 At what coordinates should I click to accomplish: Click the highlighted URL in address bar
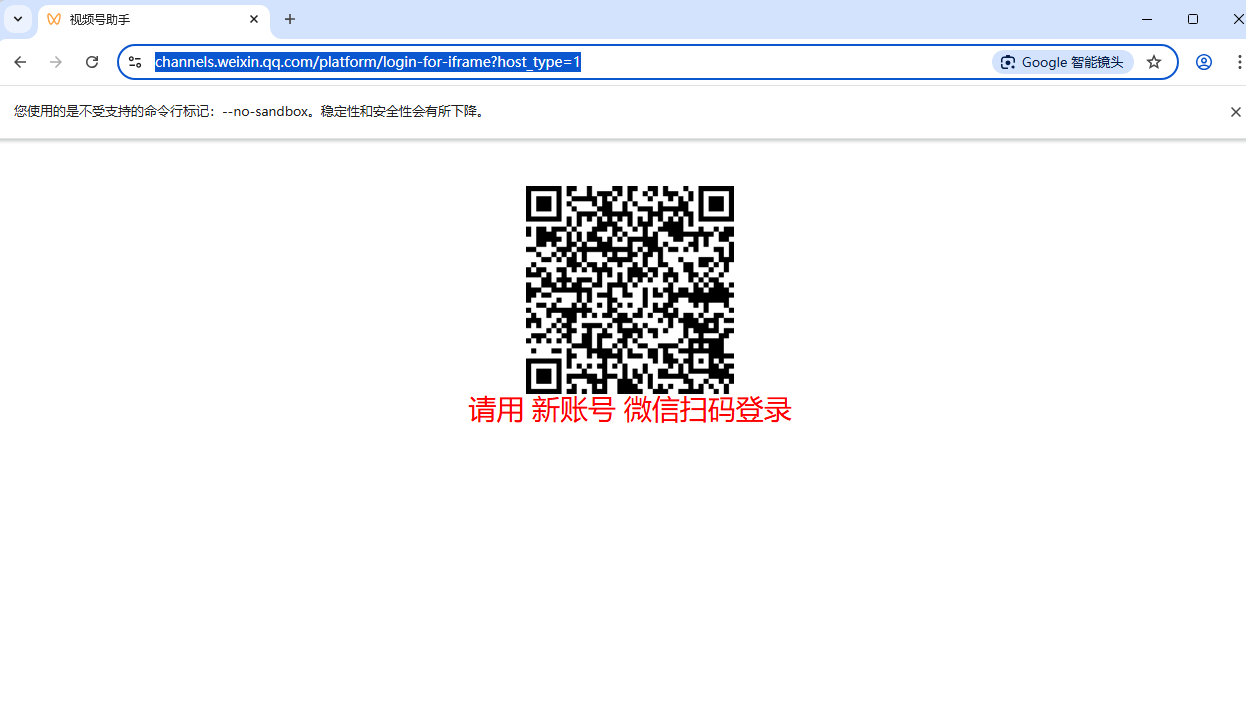pos(367,62)
